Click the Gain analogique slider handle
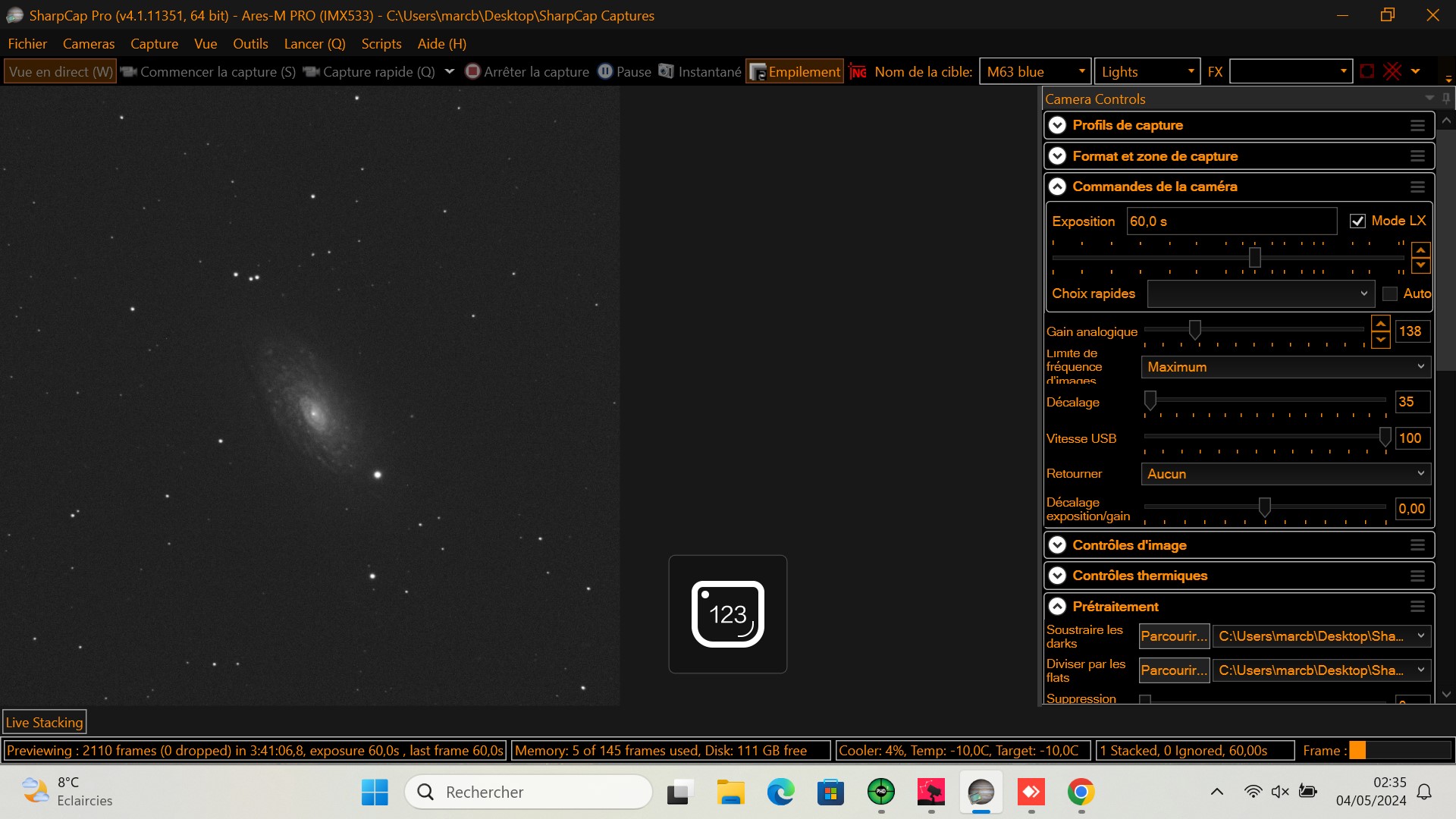Screen dimensions: 1456x819 coord(1194,330)
